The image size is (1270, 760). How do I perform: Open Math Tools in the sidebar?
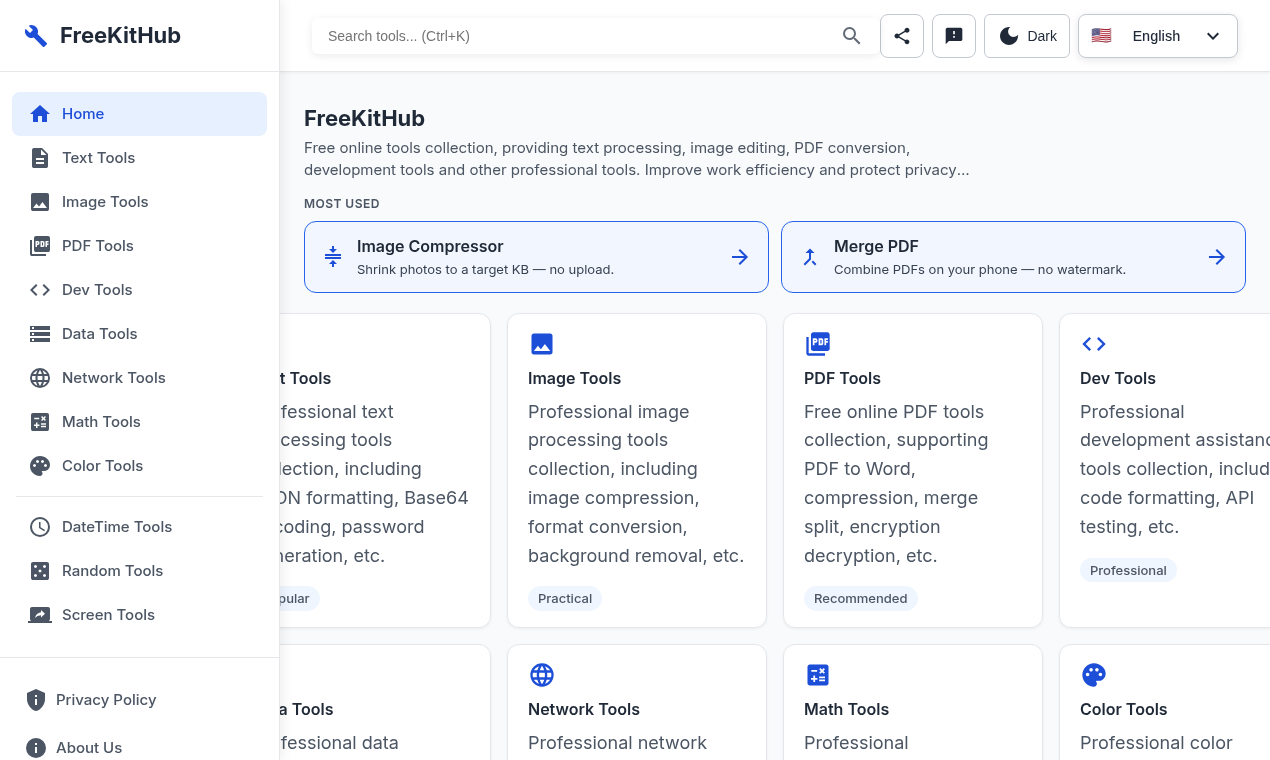tap(140, 422)
